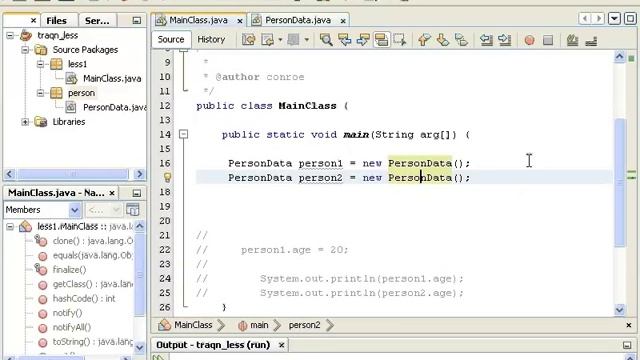The height and width of the screenshot is (360, 640).
Task: Open the dropdown arrow beside the Back icon
Action: [x=280, y=40]
